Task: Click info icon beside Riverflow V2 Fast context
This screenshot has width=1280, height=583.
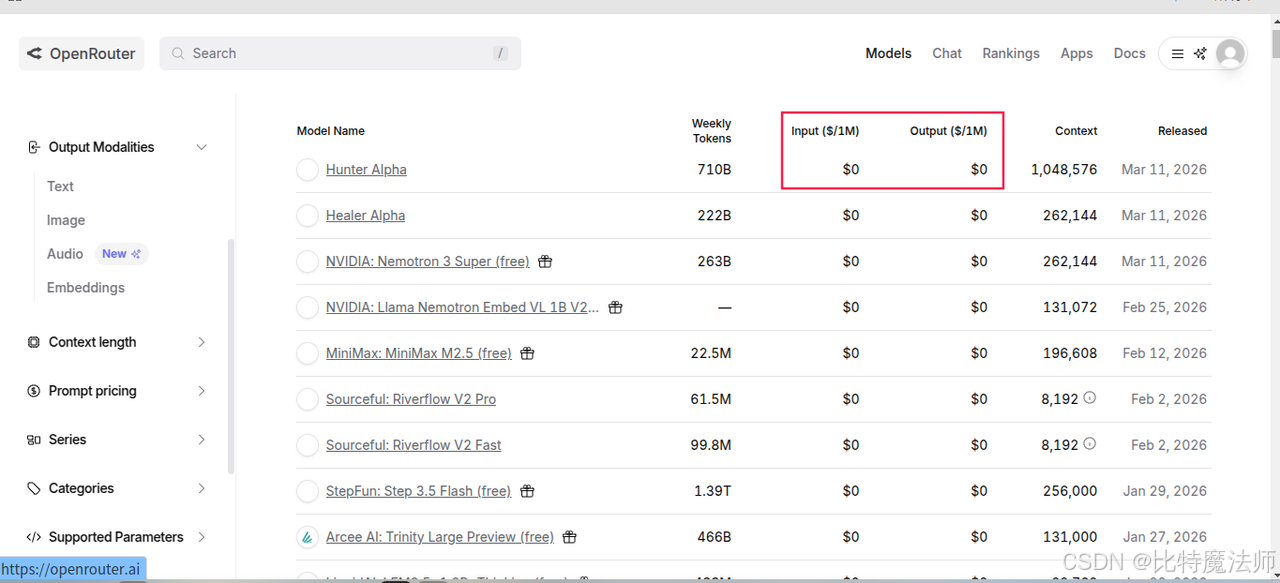Action: 1090,444
